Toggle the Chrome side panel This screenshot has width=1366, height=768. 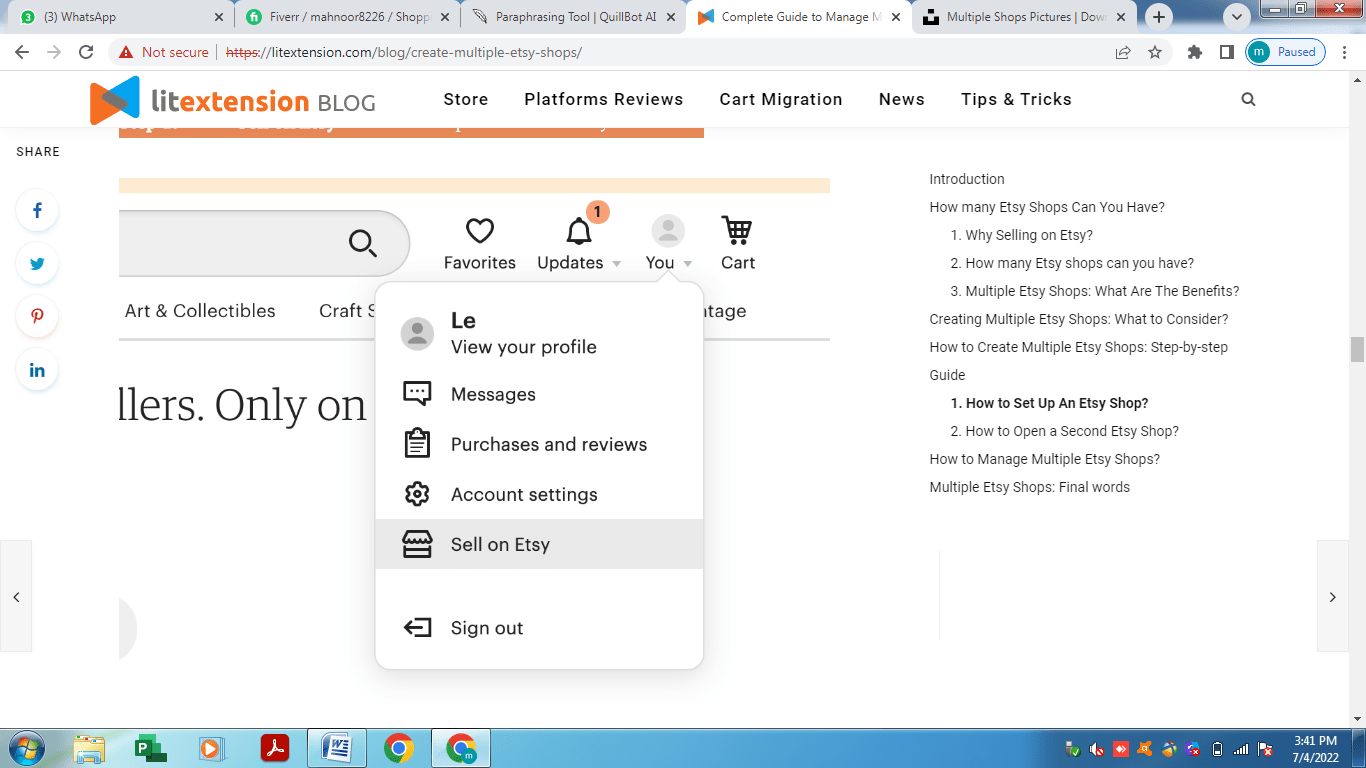pyautogui.click(x=1226, y=52)
